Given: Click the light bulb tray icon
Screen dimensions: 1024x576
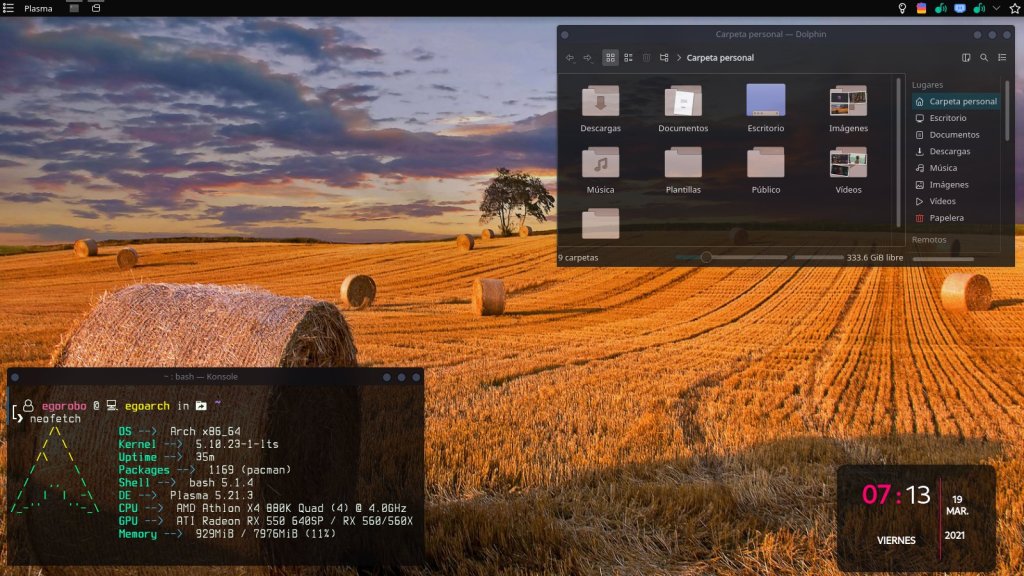Looking at the screenshot, I should click(x=903, y=8).
